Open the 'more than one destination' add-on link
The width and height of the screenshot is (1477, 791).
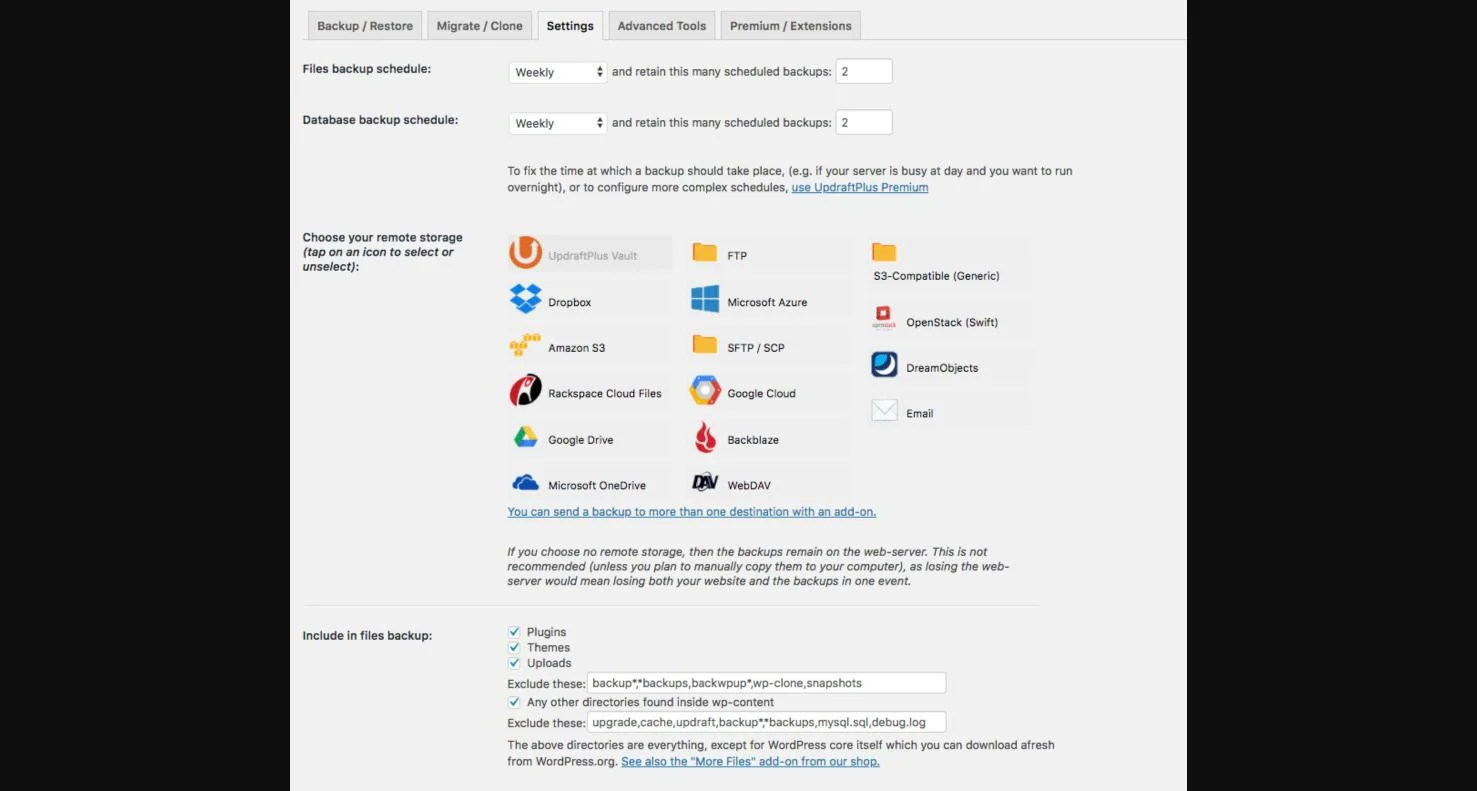pos(692,512)
